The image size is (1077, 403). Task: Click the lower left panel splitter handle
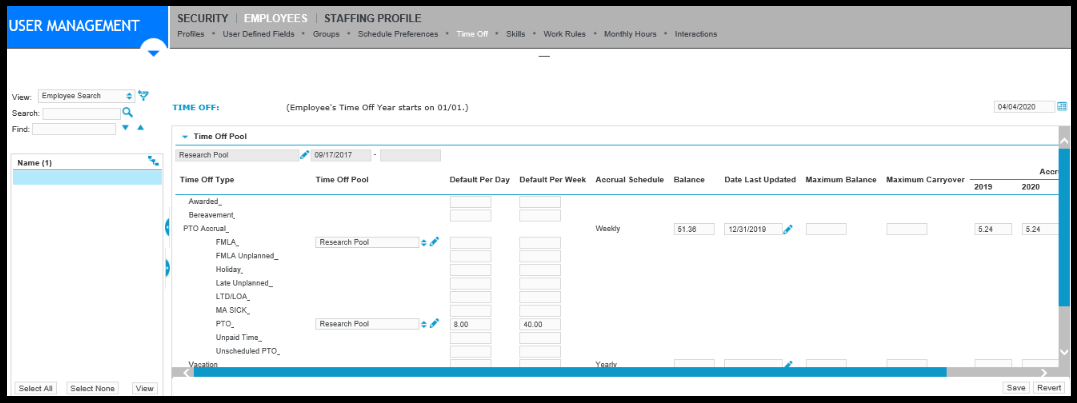167,268
